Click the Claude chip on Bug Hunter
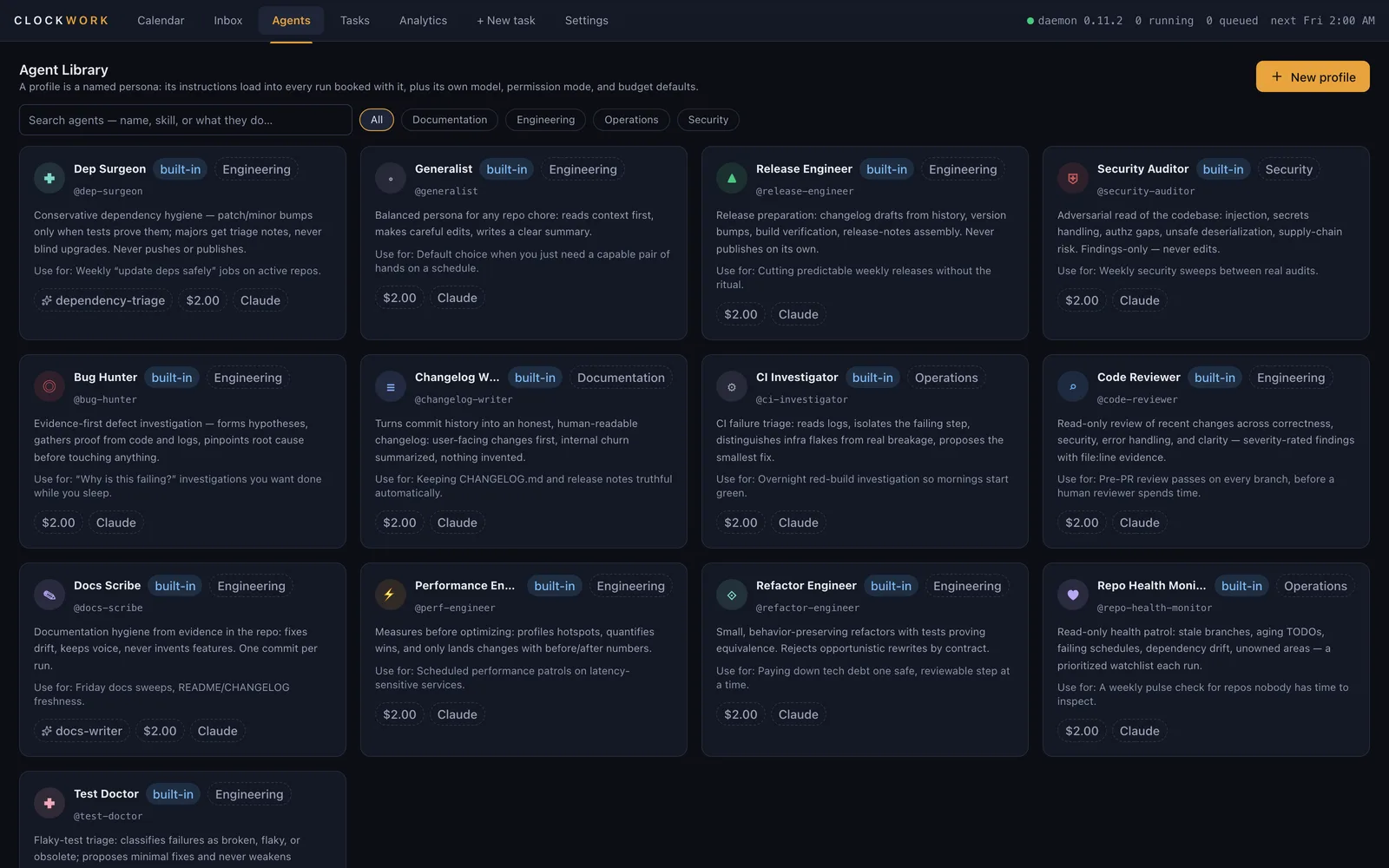 click(116, 523)
